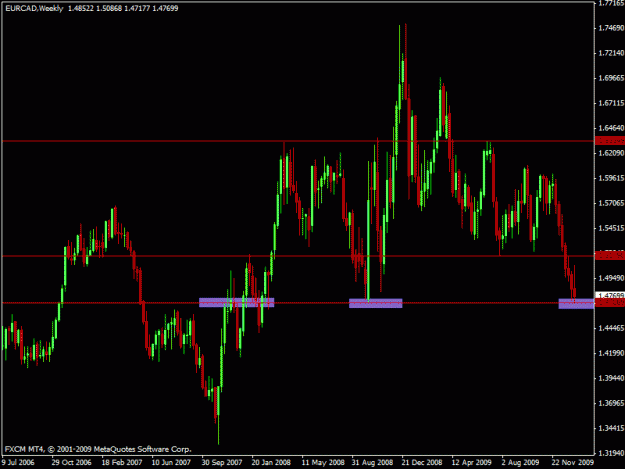Select the red horizontal line just above 1.49490
This screenshot has height=469, width=625.
point(298,256)
